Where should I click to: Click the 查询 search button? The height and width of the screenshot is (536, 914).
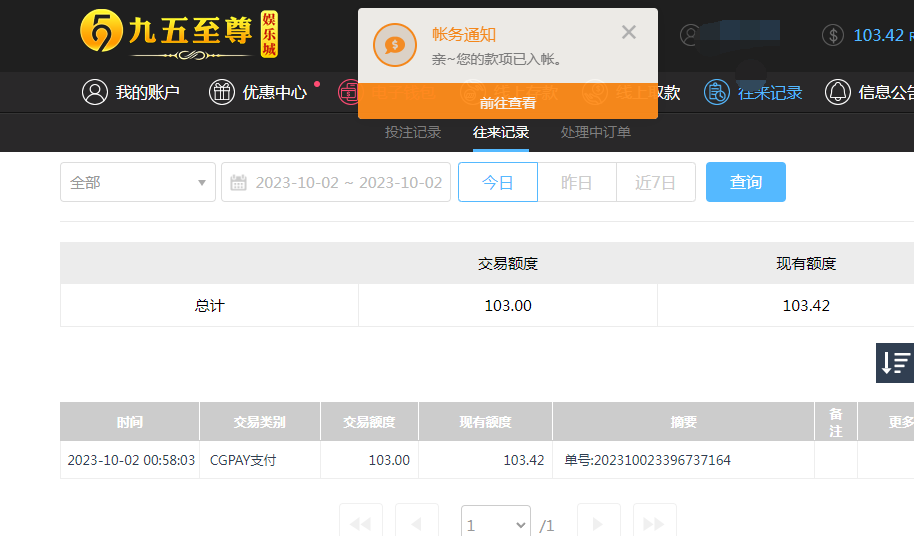(745, 182)
